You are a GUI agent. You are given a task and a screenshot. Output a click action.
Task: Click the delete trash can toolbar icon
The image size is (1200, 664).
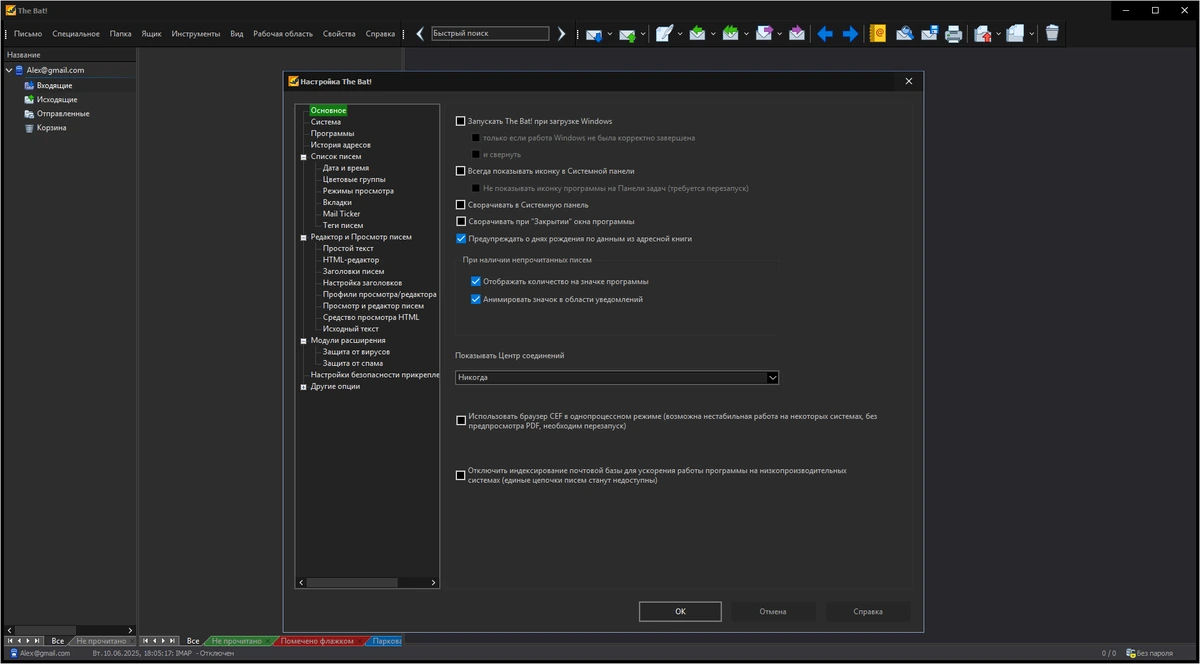tap(1052, 34)
